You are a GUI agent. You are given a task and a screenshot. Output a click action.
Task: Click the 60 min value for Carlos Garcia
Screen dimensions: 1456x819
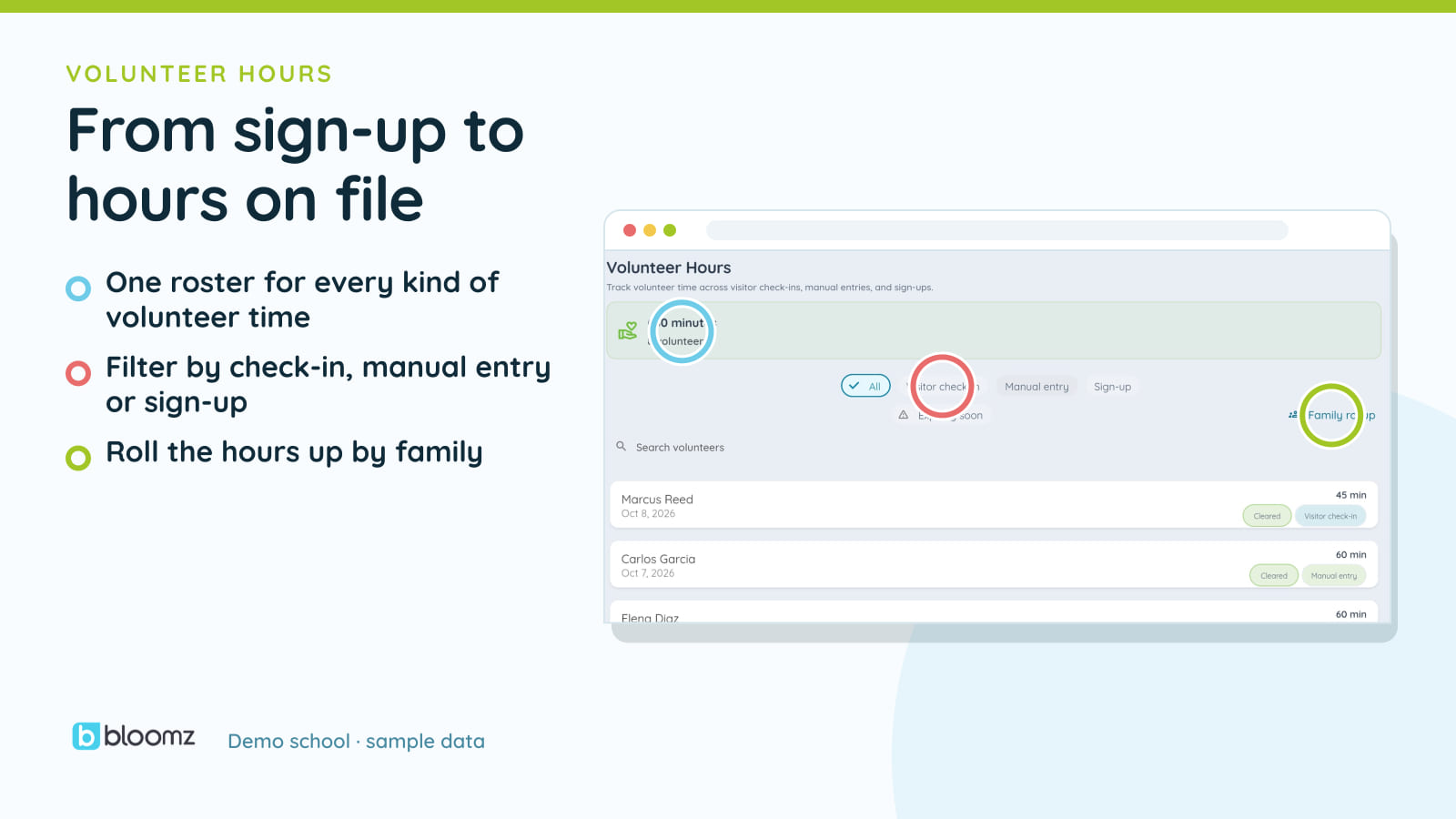[x=1350, y=554]
